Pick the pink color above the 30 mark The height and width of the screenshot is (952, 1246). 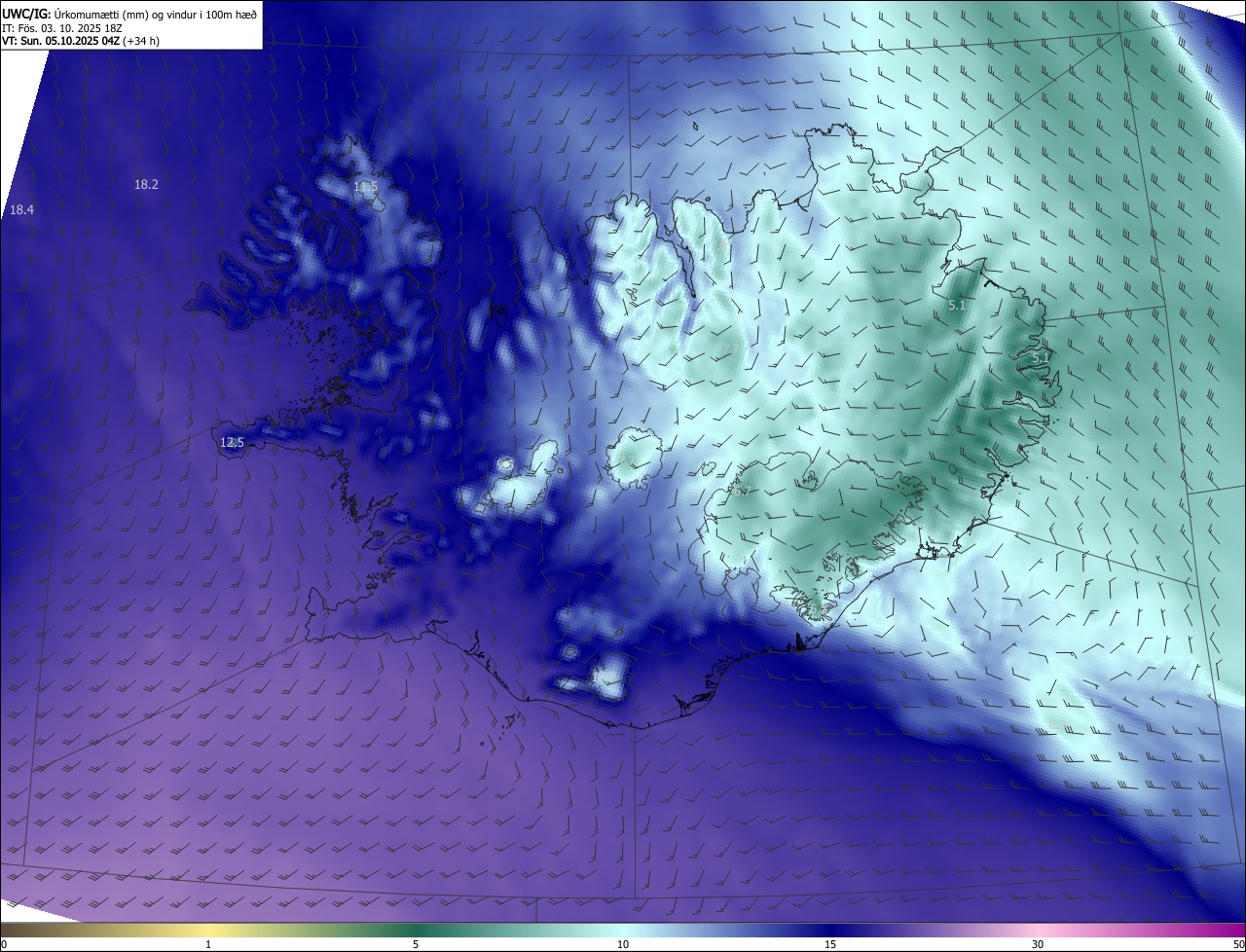pyautogui.click(x=1038, y=930)
